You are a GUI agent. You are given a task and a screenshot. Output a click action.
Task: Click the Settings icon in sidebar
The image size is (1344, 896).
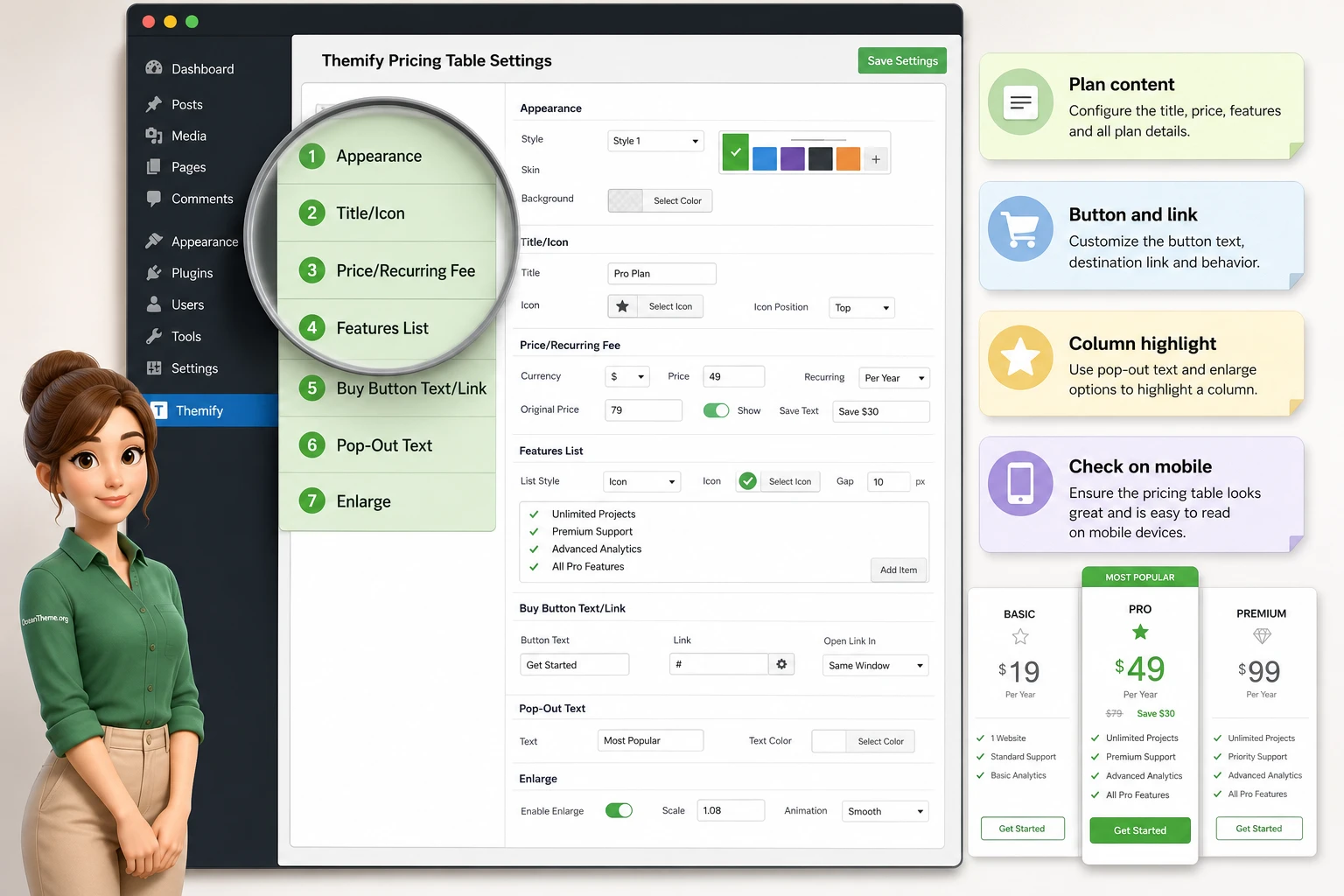tap(154, 368)
